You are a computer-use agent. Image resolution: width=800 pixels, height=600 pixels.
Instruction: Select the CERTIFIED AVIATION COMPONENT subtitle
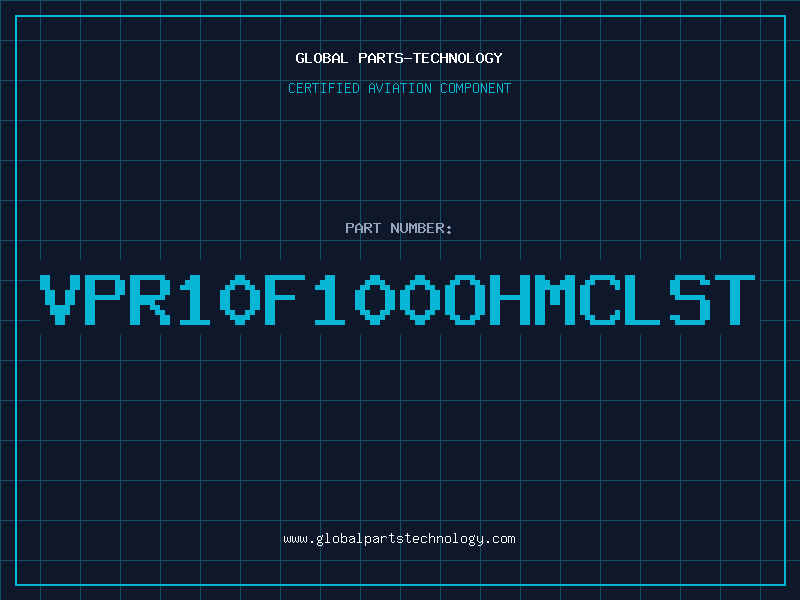(399, 88)
